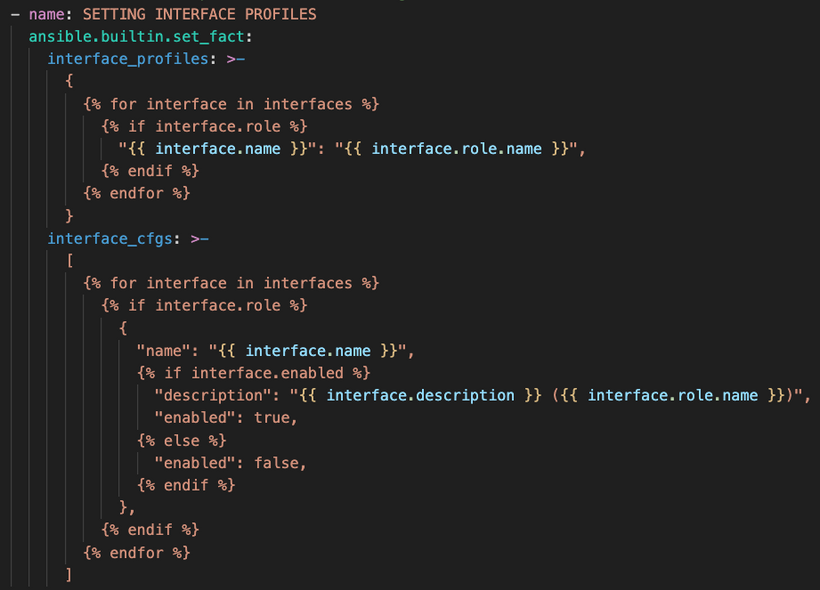Click the opening square bracket under interface_cfgs
This screenshot has width=820, height=590.
(x=70, y=260)
